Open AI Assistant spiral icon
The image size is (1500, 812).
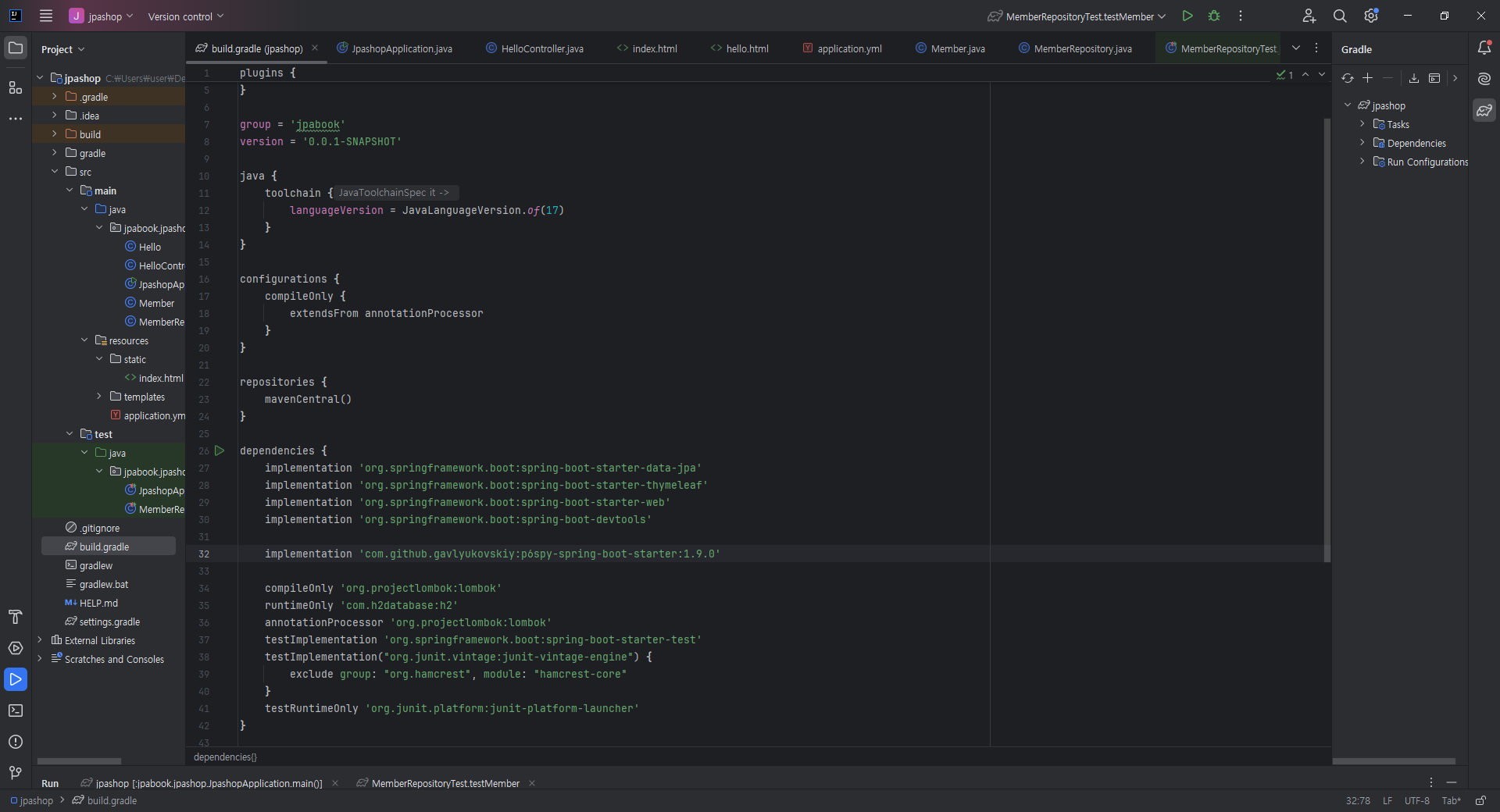click(1484, 79)
